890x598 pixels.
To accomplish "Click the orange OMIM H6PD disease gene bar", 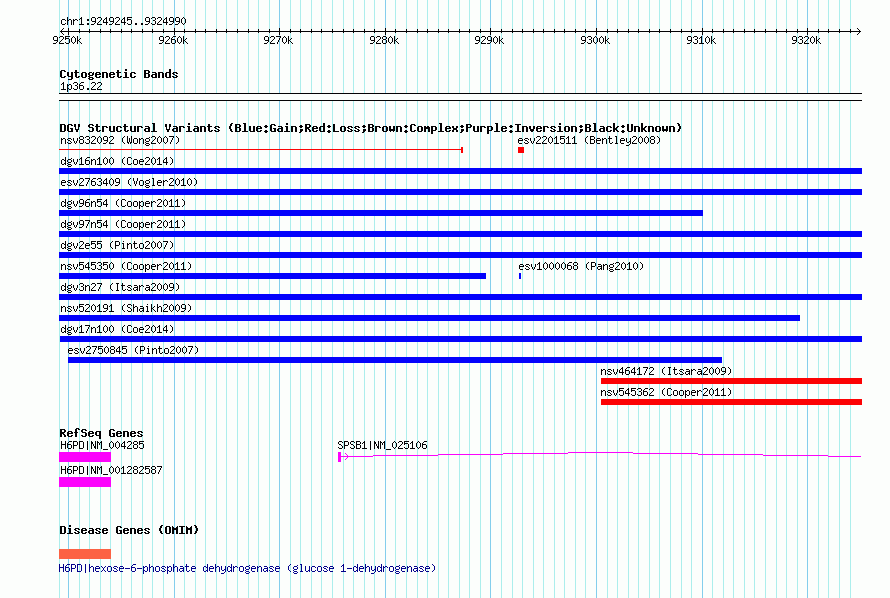I will pos(85,553).
